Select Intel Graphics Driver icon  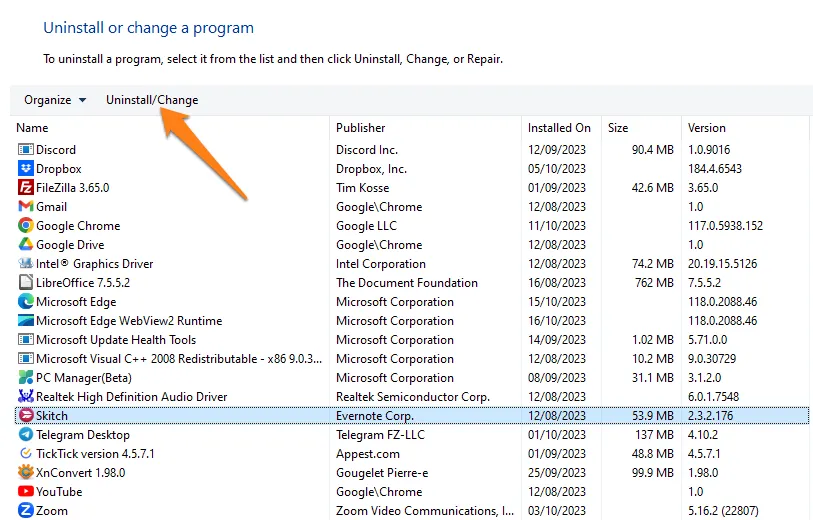(x=25, y=263)
